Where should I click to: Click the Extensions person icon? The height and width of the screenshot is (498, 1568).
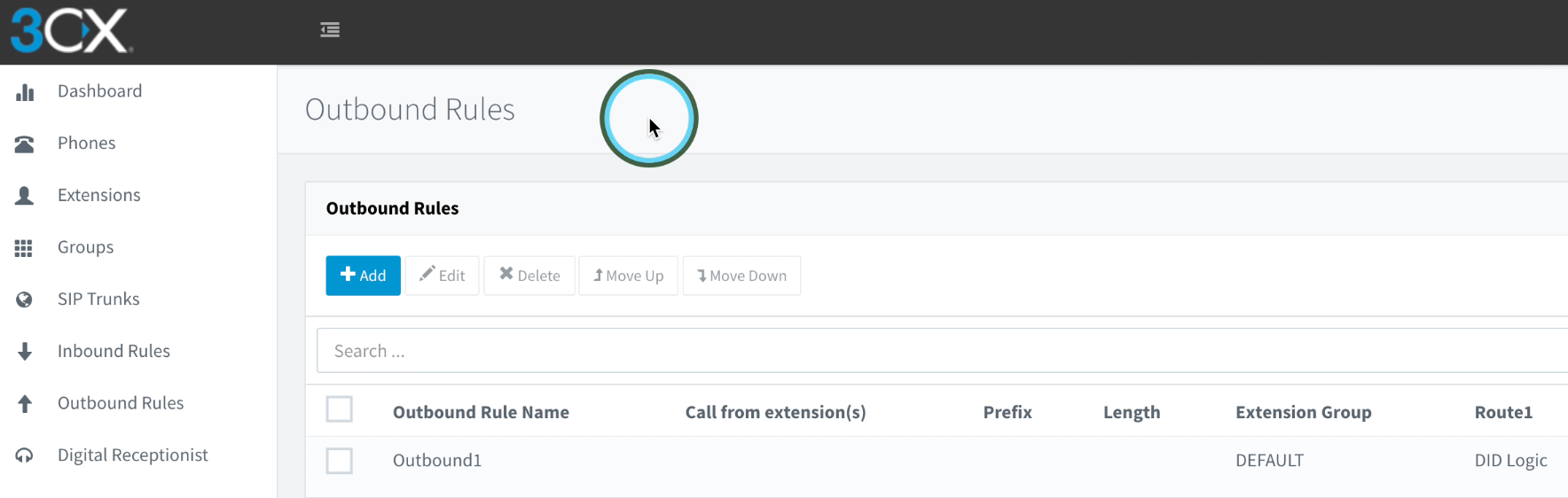click(x=25, y=196)
